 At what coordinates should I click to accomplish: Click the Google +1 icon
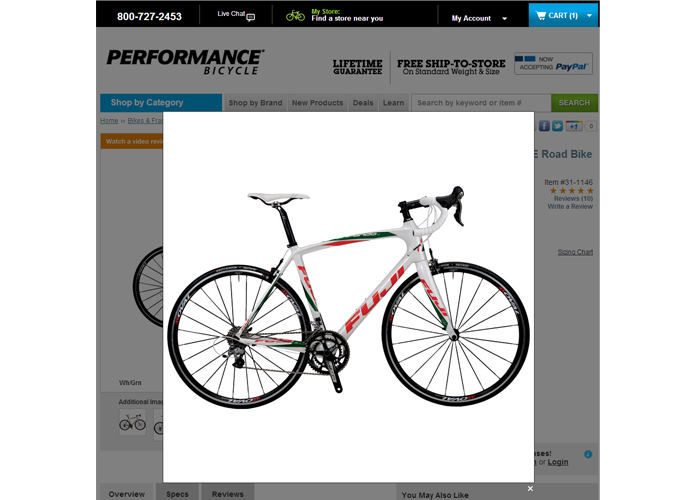point(574,126)
